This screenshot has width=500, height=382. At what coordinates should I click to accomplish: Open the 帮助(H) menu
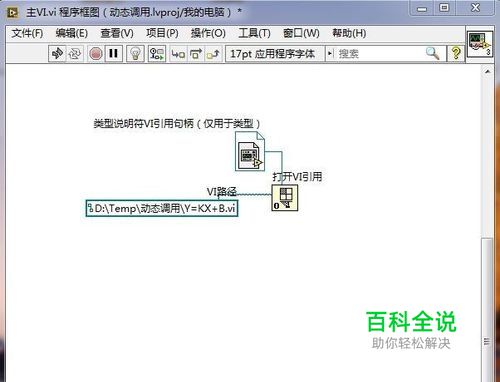pyautogui.click(x=349, y=33)
